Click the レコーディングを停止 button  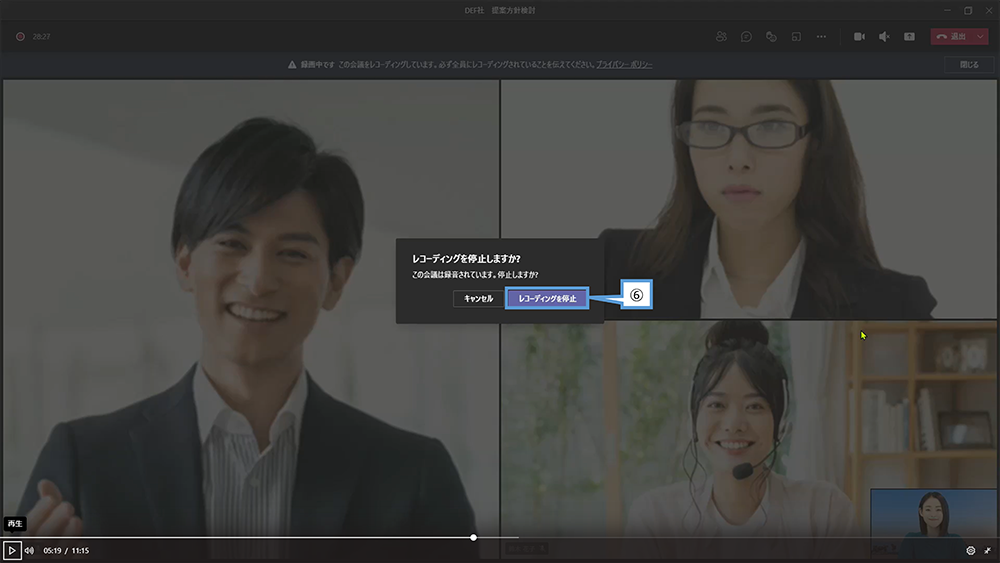click(x=545, y=298)
